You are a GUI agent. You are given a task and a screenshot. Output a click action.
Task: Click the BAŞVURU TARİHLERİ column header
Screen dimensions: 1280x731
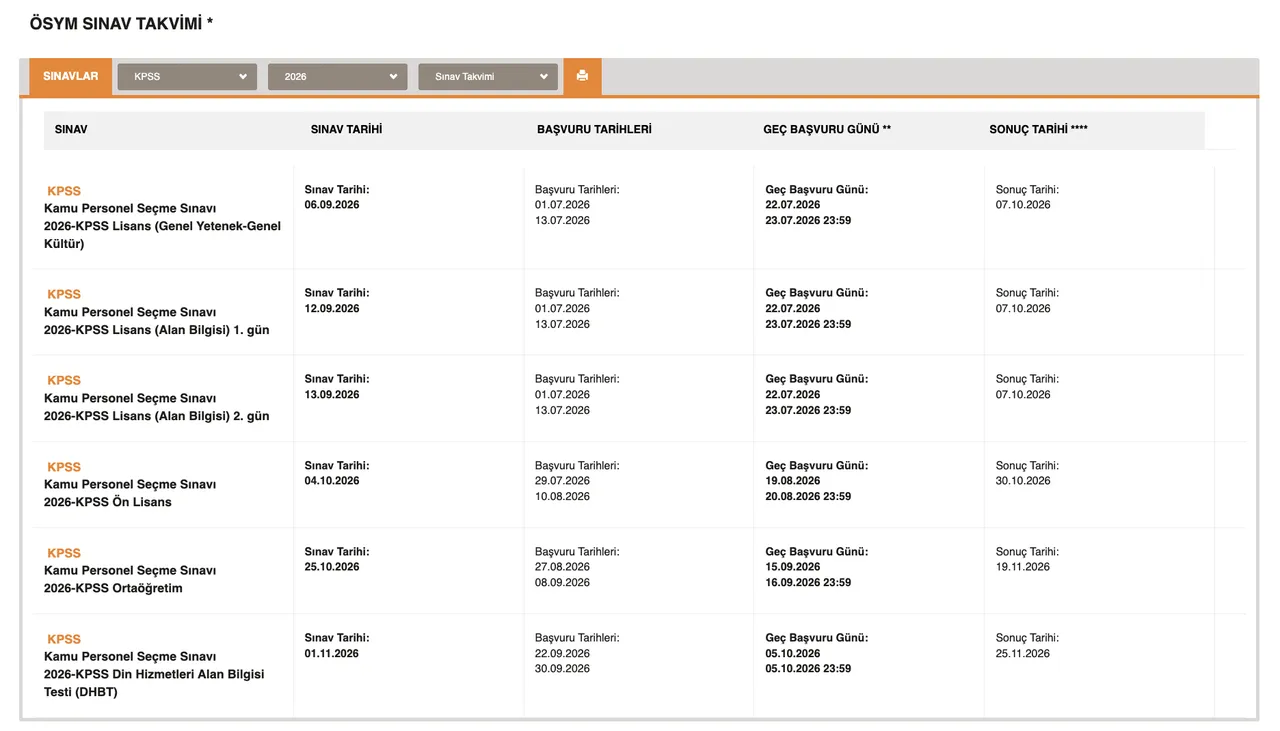point(594,130)
